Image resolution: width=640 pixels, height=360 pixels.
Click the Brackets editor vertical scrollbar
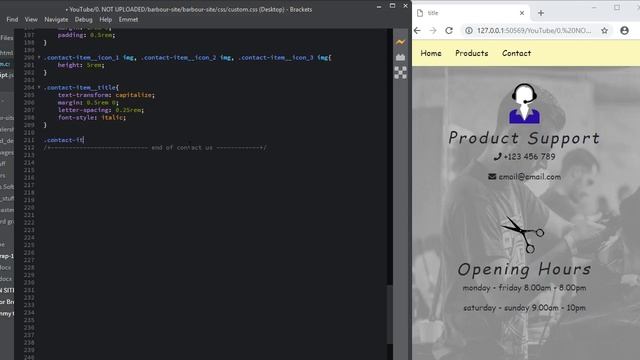390,314
